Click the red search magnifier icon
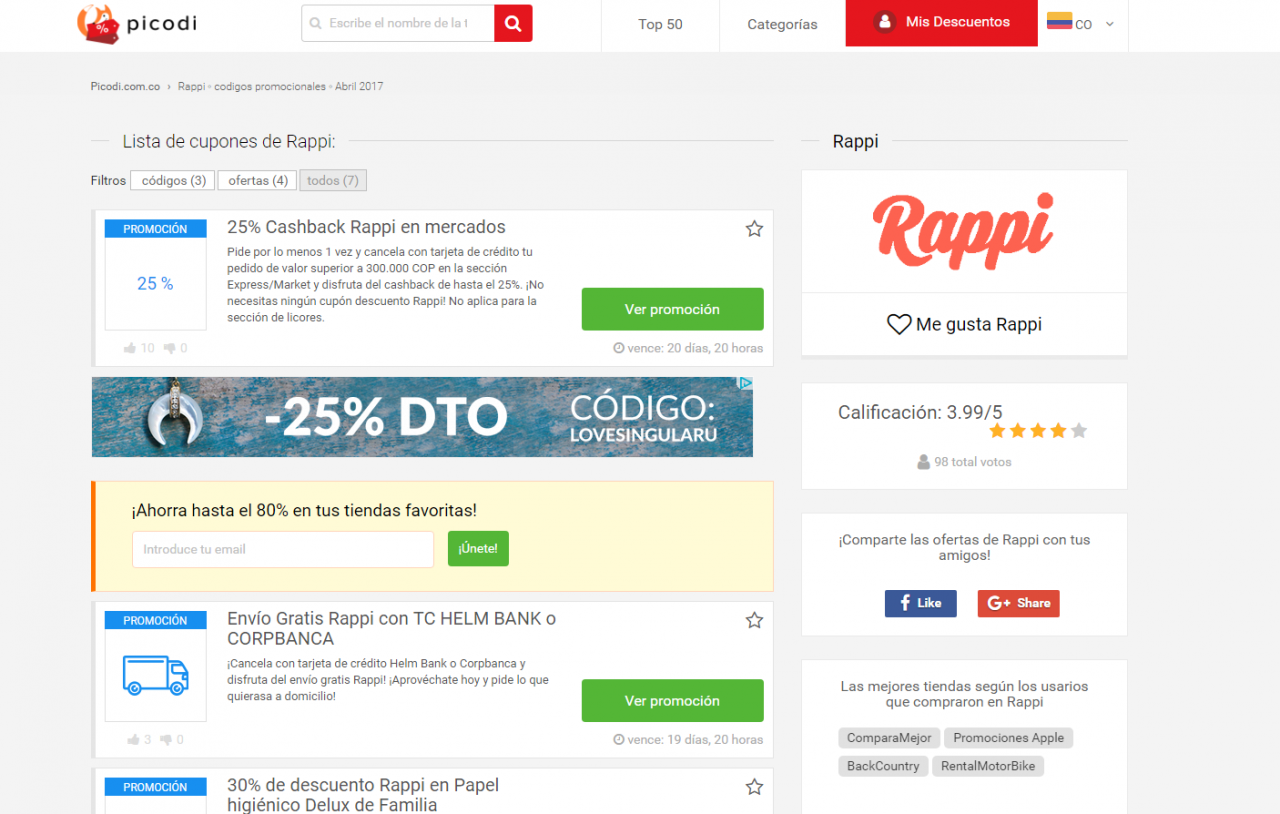This screenshot has height=814, width=1280. coord(513,22)
